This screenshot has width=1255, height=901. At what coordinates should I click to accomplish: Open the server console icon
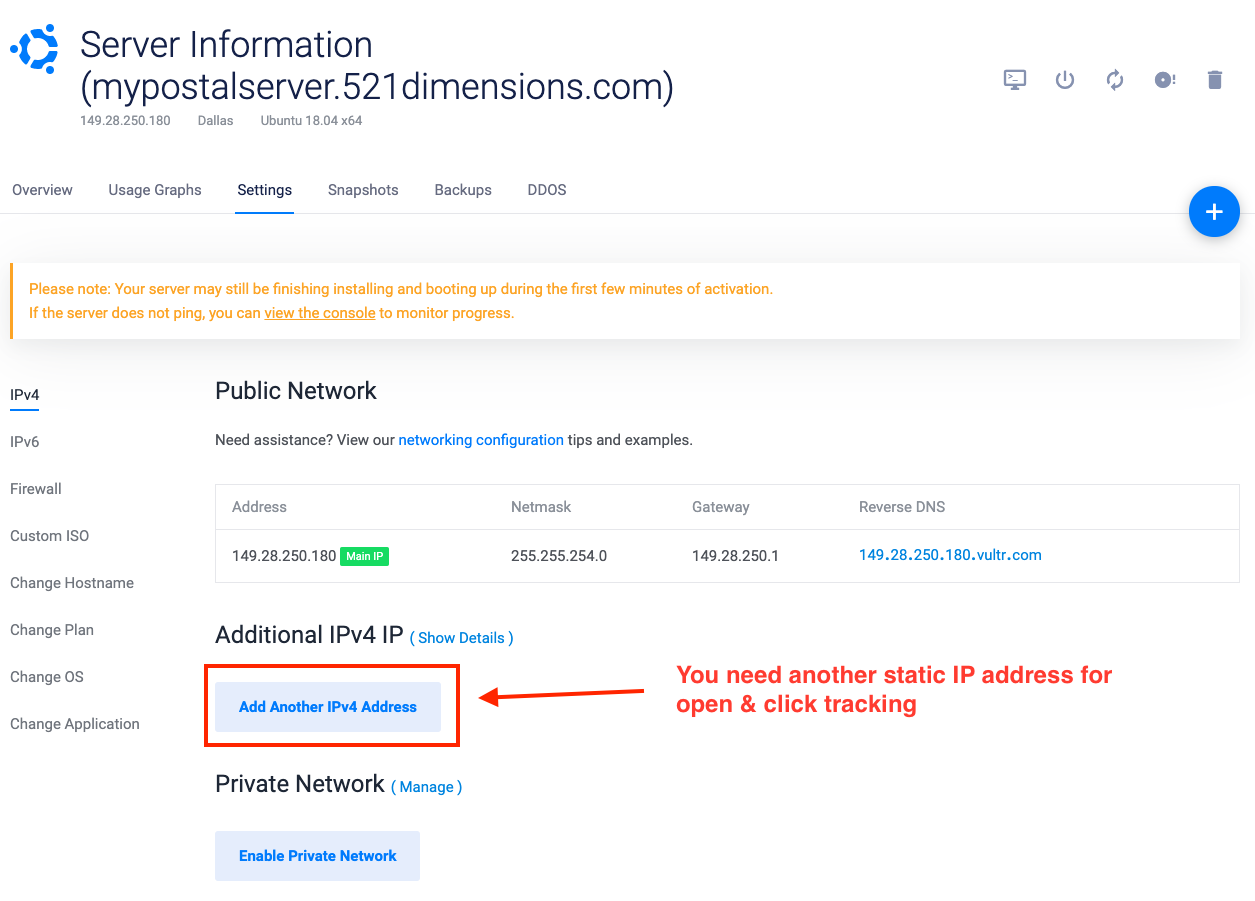pyautogui.click(x=1015, y=80)
